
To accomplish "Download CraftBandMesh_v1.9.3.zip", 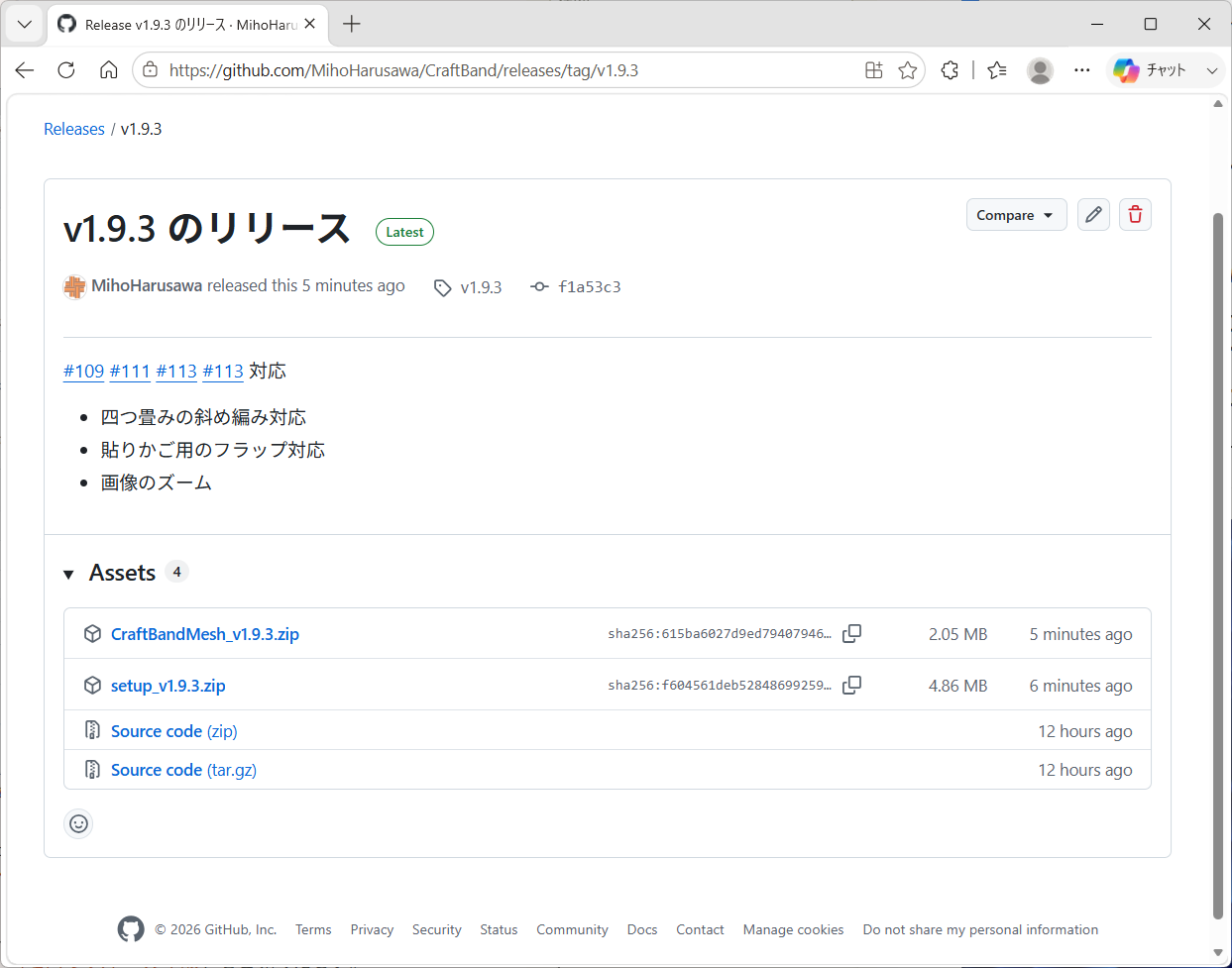I will click(205, 634).
